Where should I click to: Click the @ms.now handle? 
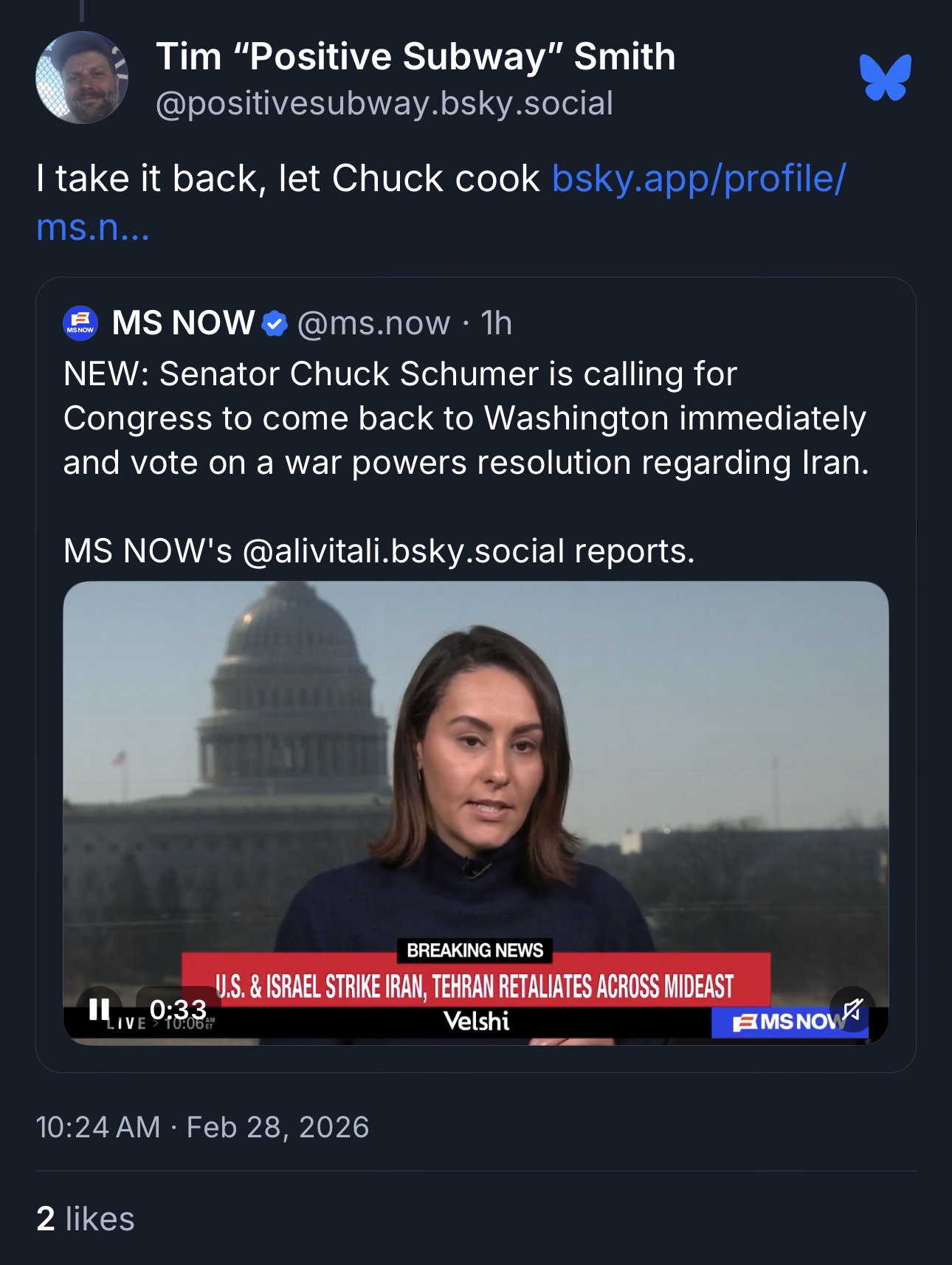click(x=373, y=323)
